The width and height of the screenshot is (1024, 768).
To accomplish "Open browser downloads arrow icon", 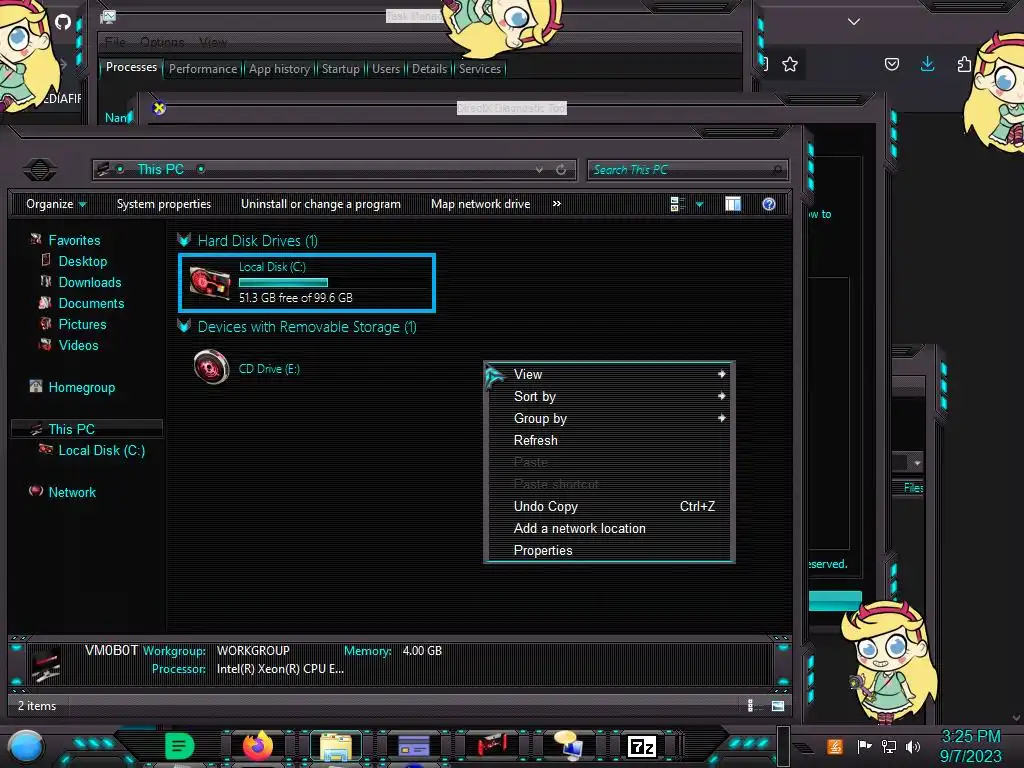I will (927, 63).
